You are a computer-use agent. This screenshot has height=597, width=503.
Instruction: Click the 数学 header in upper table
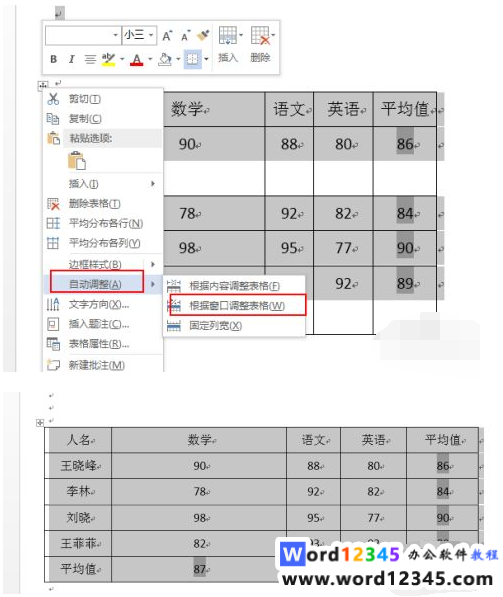[187, 109]
